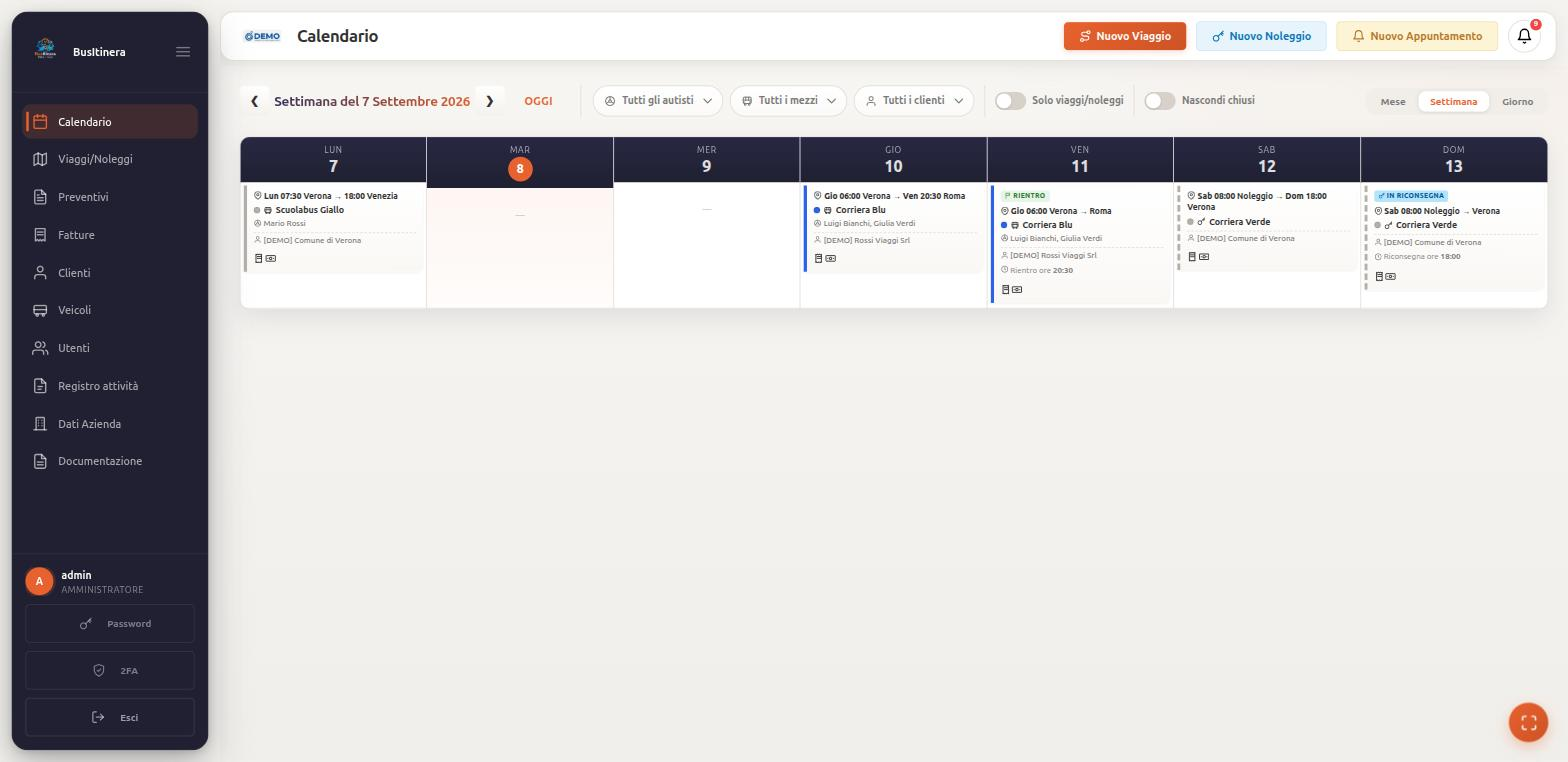1568x762 pixels.
Task: Open Tutti i clienti dropdown
Action: click(914, 101)
